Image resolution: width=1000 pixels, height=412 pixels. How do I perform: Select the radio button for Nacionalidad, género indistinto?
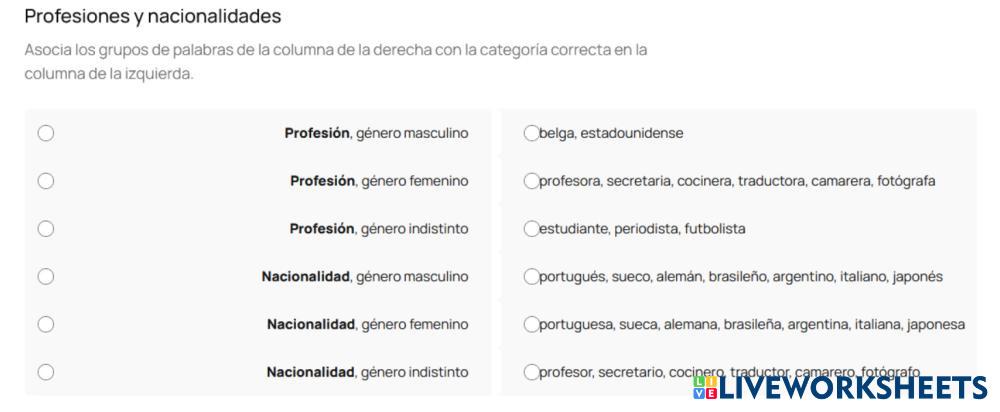point(46,372)
